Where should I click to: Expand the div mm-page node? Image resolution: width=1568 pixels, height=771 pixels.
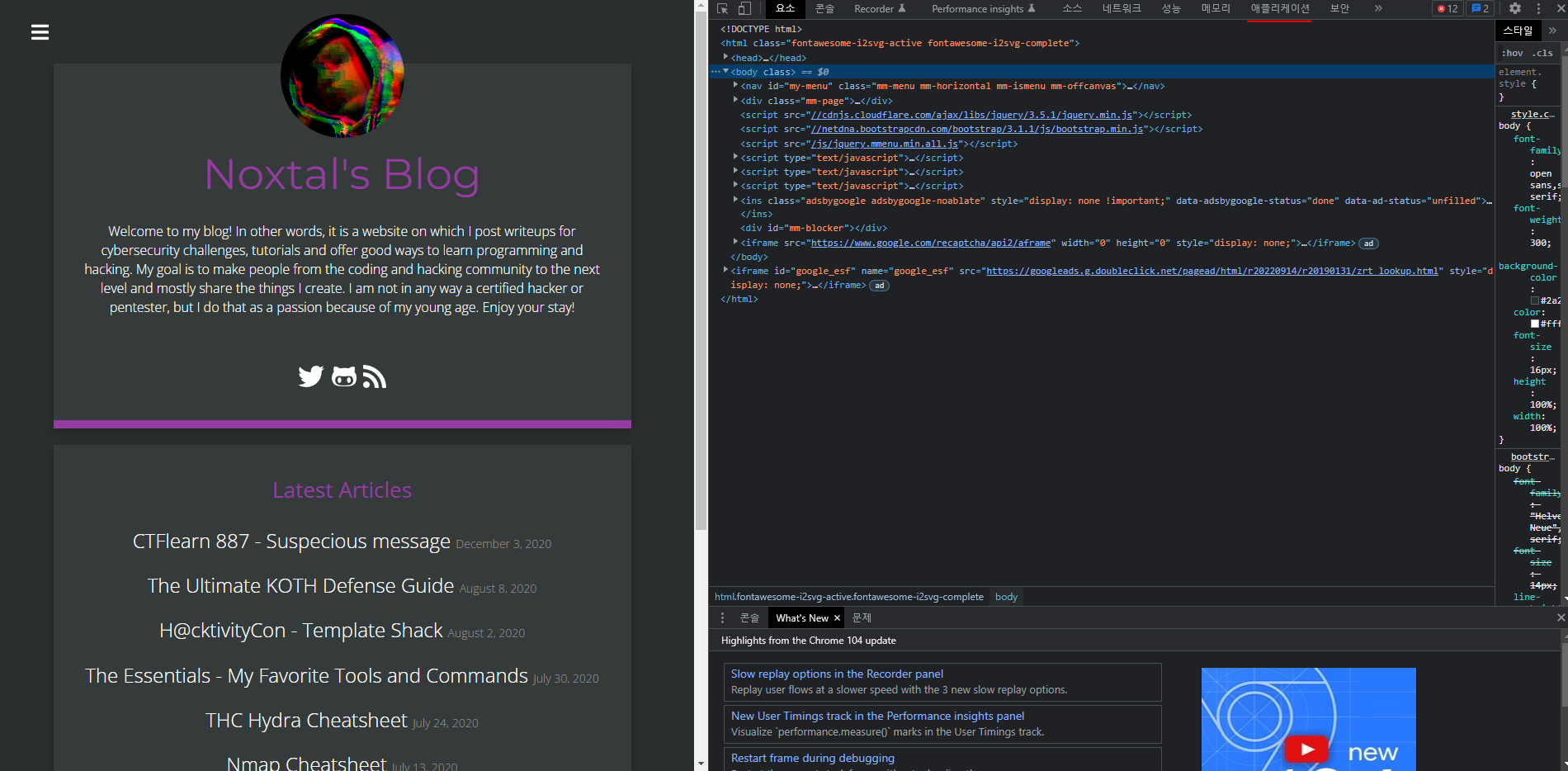pyautogui.click(x=735, y=100)
